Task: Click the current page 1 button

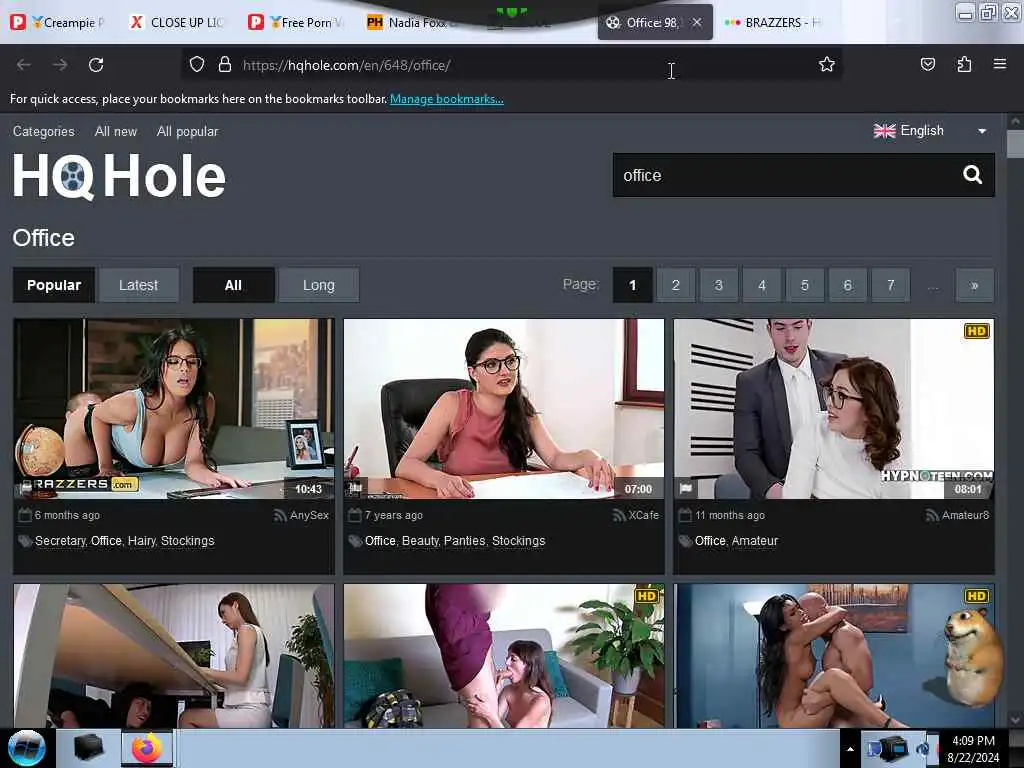Action: pos(632,285)
